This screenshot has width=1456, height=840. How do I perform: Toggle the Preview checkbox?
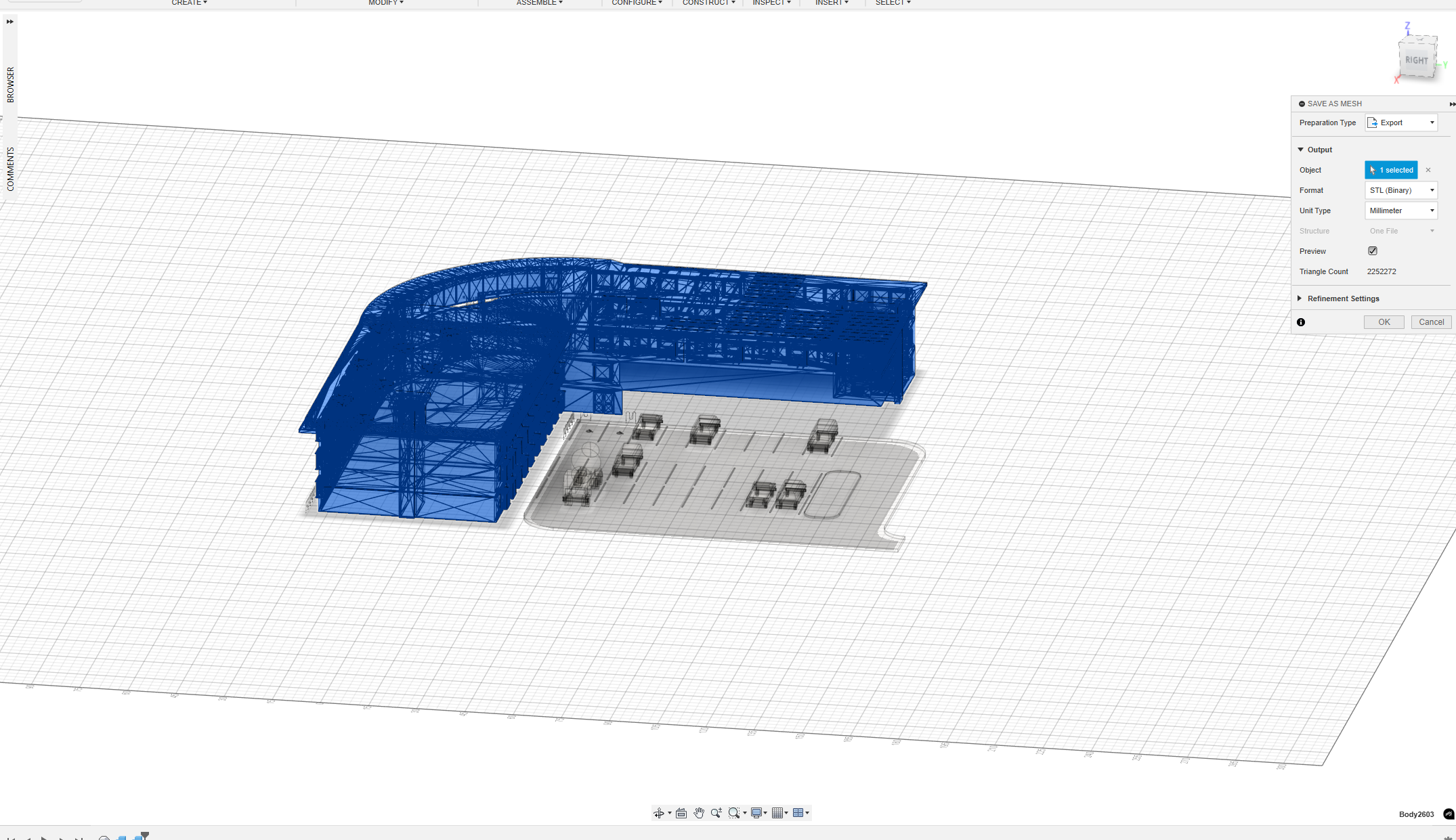click(x=1373, y=250)
